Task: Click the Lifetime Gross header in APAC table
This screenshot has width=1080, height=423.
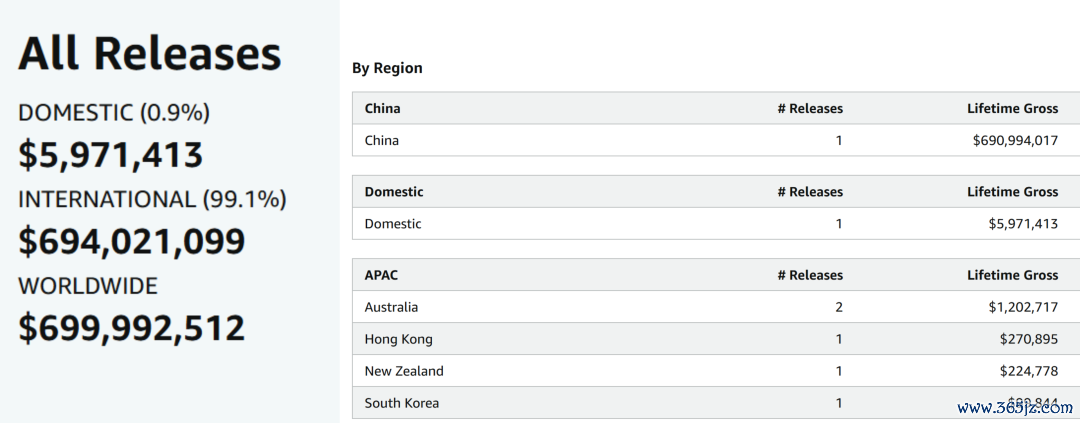Action: point(1012,275)
